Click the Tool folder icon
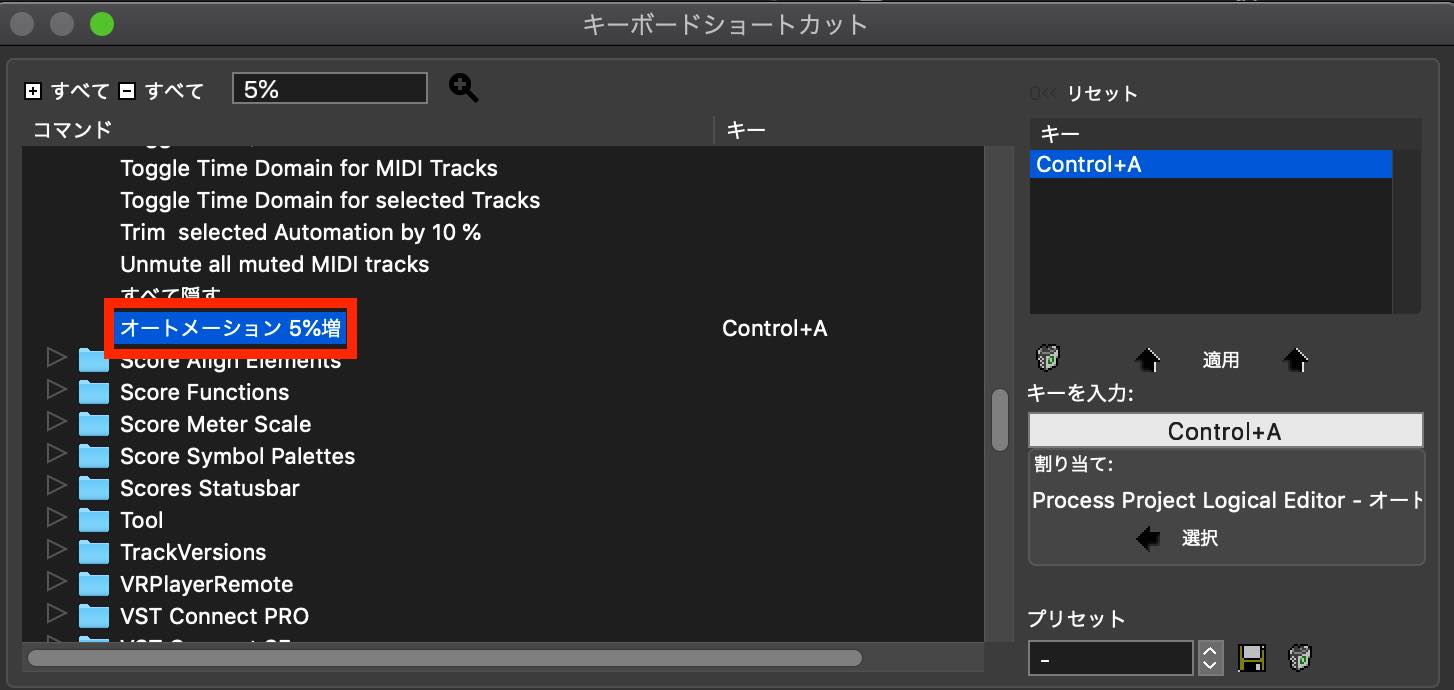Image resolution: width=1454 pixels, height=690 pixels. (94, 520)
